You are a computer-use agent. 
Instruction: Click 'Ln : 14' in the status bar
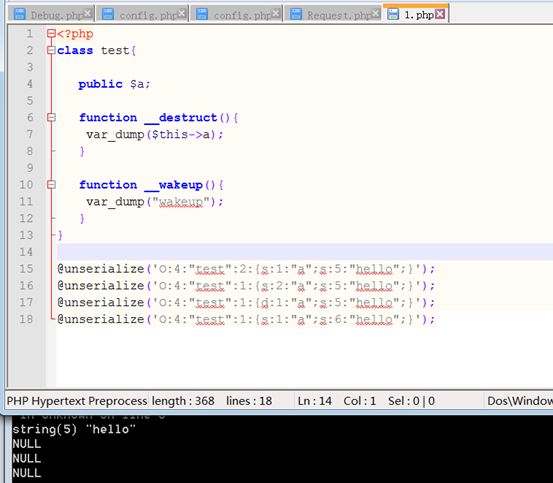pyautogui.click(x=315, y=401)
